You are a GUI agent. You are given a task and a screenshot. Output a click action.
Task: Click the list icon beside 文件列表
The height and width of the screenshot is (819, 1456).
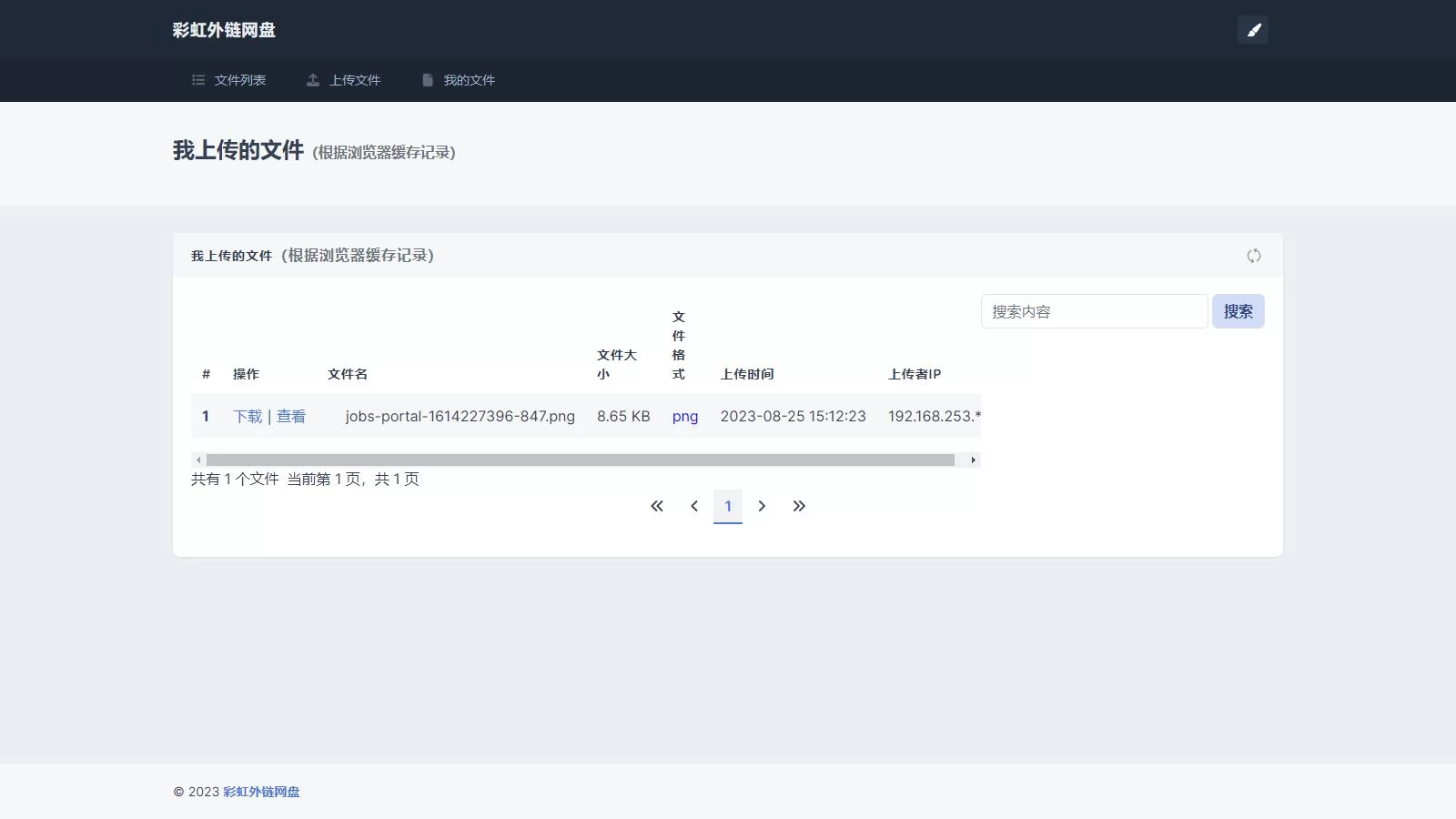pyautogui.click(x=198, y=80)
